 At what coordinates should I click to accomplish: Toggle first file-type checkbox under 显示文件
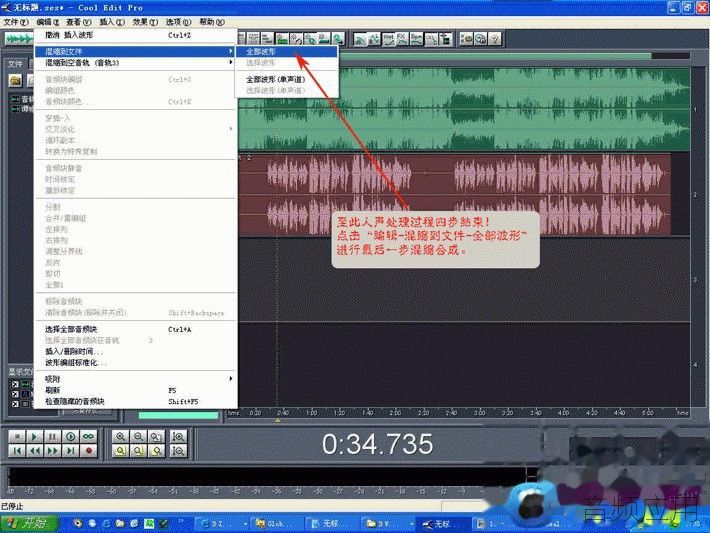(x=15, y=384)
